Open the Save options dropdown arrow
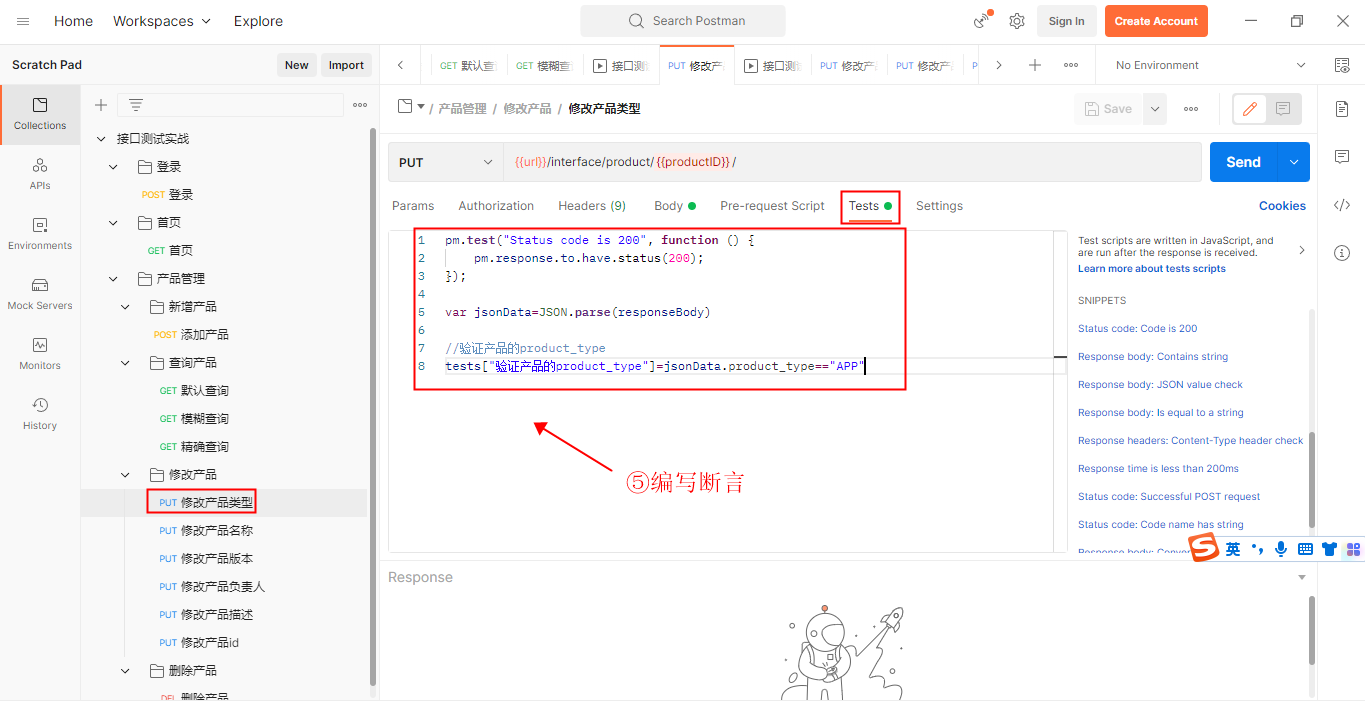The height and width of the screenshot is (704, 1365). coord(1155,109)
